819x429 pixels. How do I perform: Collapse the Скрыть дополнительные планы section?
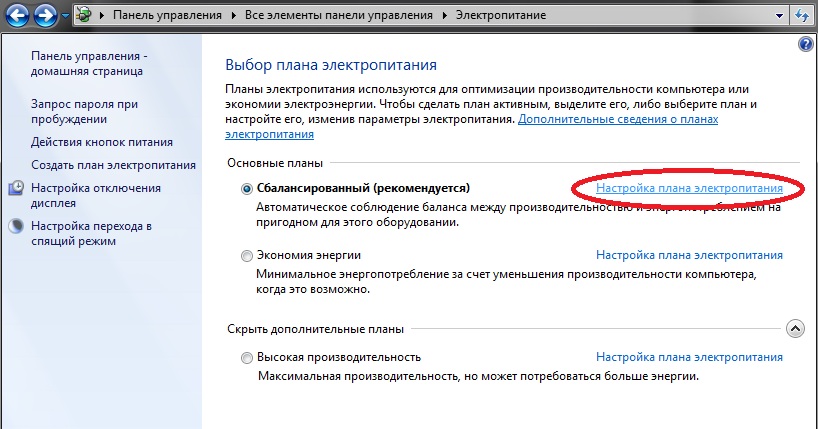(795, 328)
